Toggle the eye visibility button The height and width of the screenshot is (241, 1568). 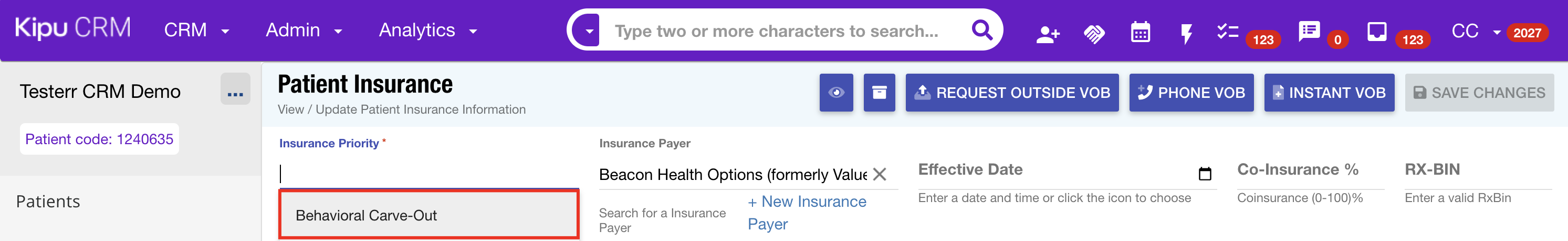[836, 93]
